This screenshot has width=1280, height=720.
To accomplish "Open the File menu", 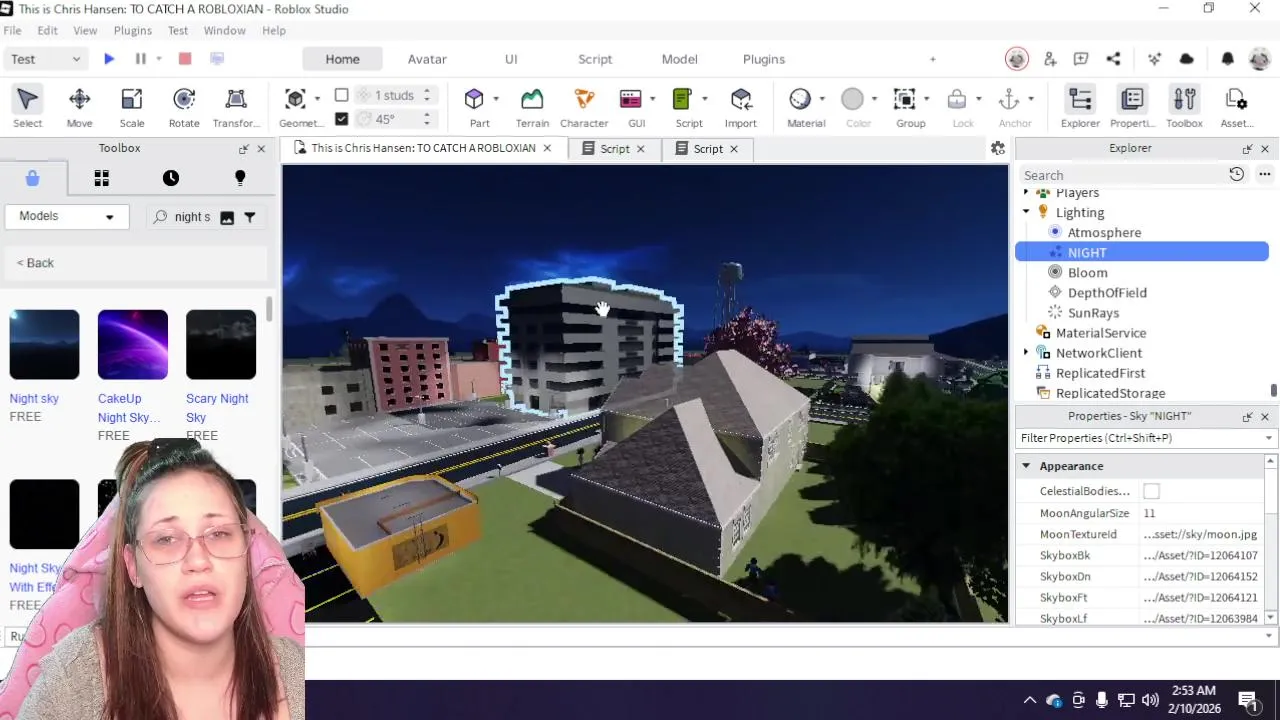I will 12,30.
